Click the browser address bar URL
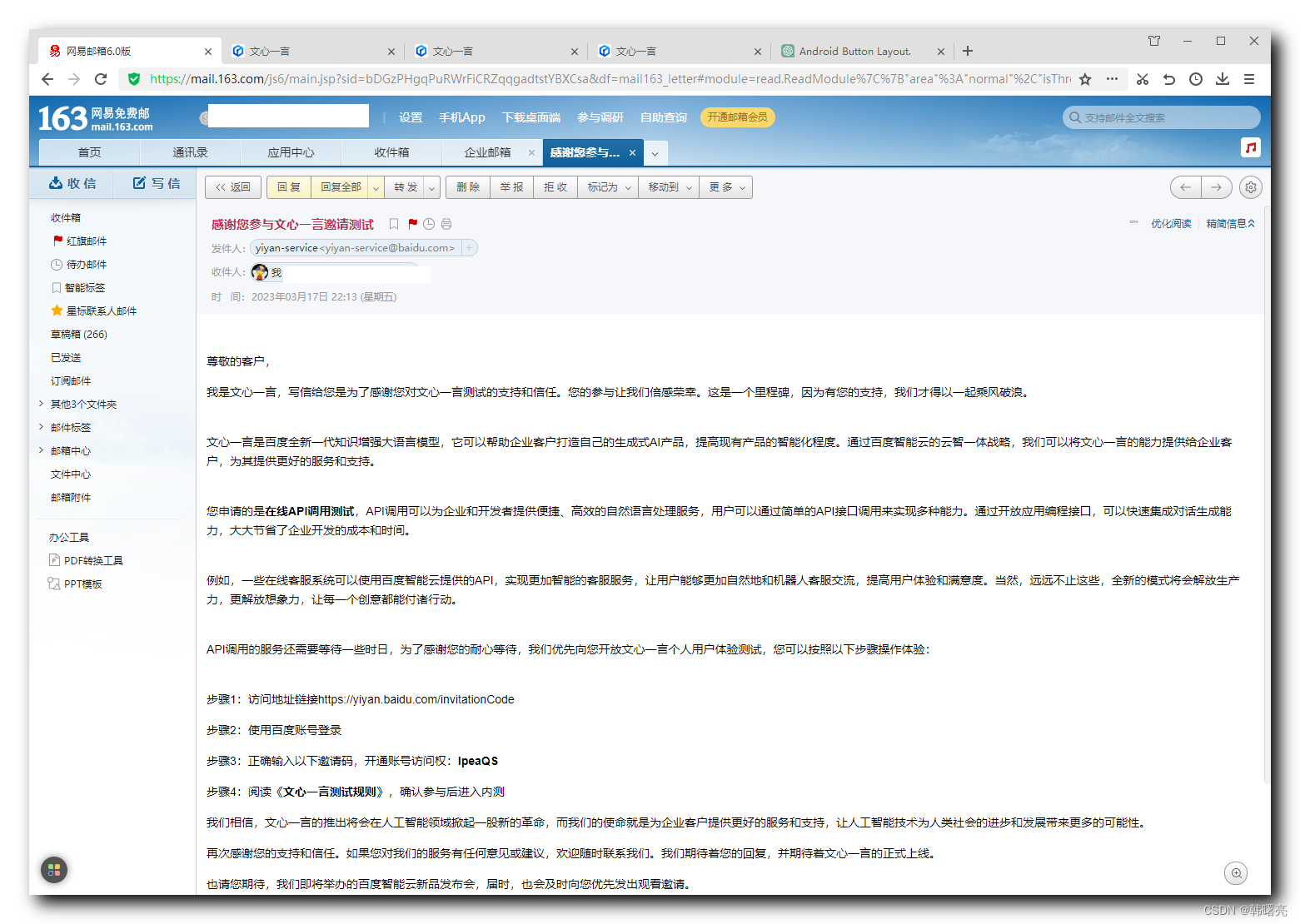The width and height of the screenshot is (1300, 924). click(610, 79)
